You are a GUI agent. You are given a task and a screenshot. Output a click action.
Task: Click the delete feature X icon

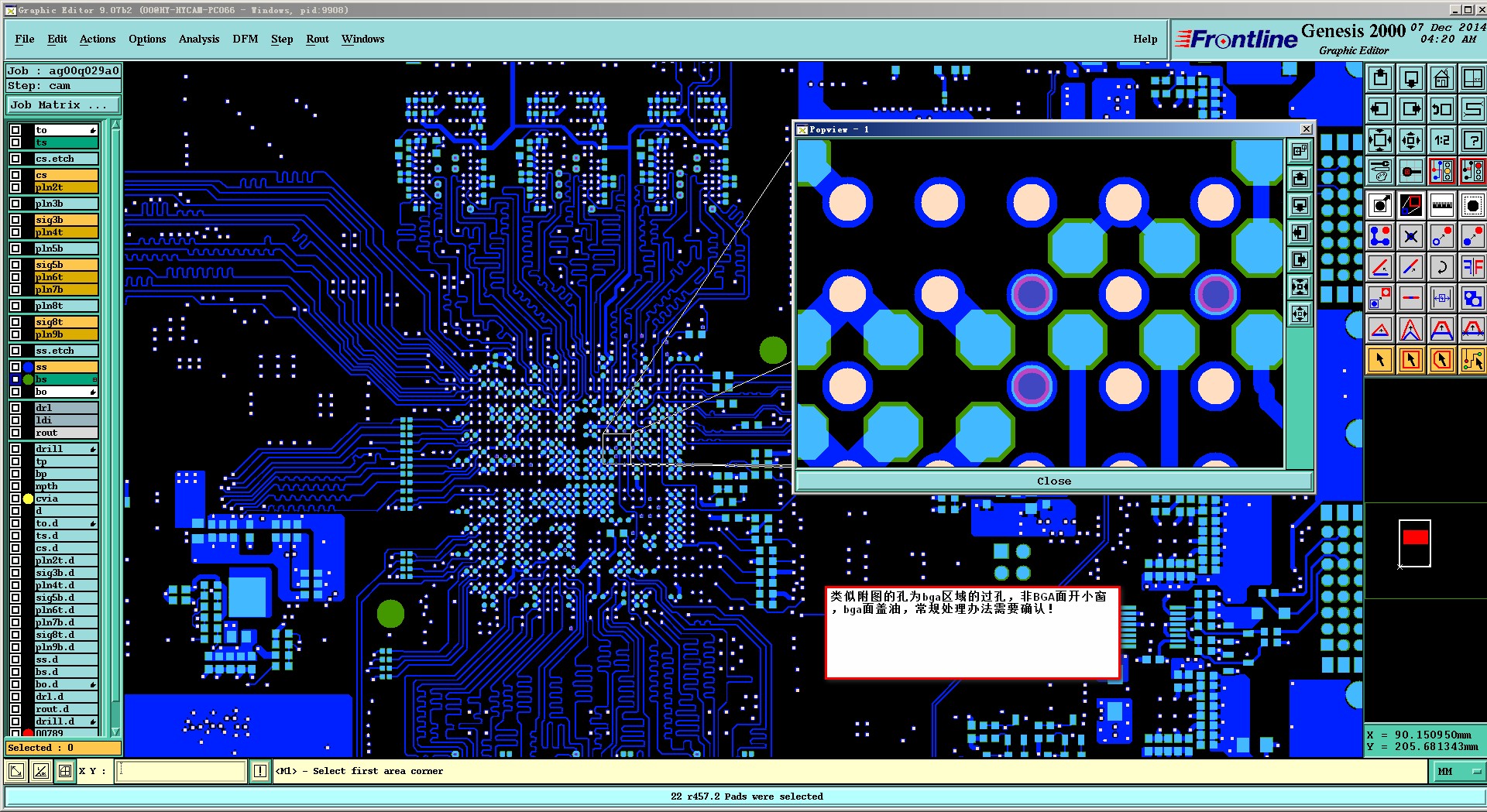click(x=1411, y=236)
